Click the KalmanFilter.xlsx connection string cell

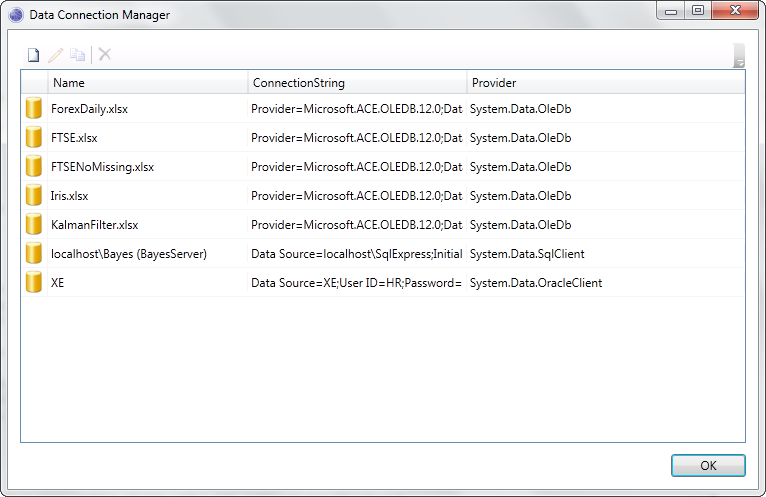click(x=357, y=225)
